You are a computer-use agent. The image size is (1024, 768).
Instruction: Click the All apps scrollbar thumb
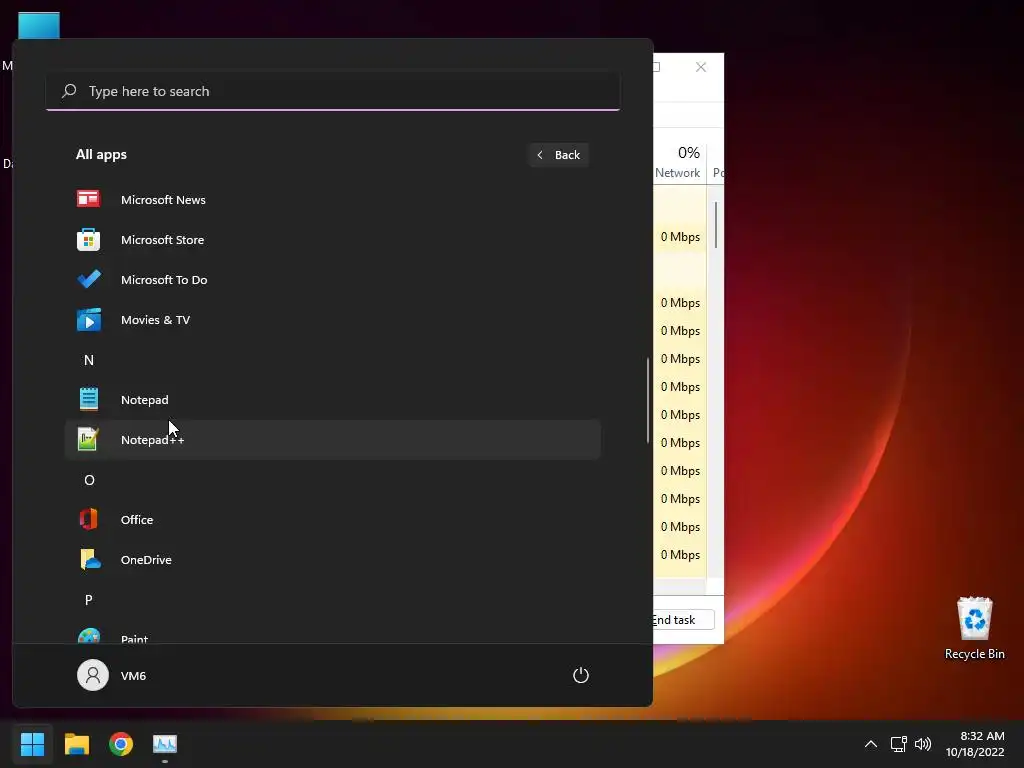point(648,400)
